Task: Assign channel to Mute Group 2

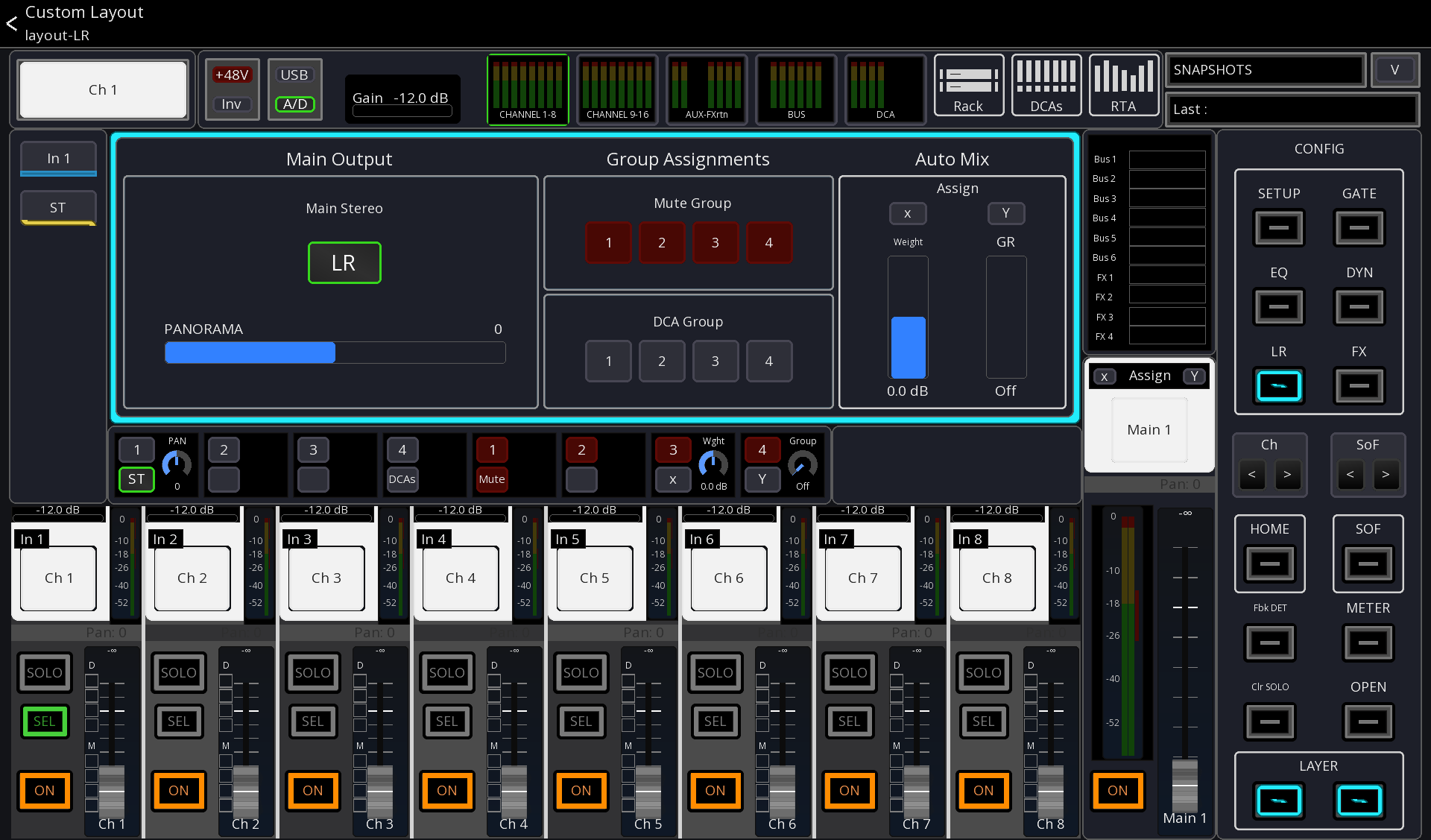Action: pos(662,243)
